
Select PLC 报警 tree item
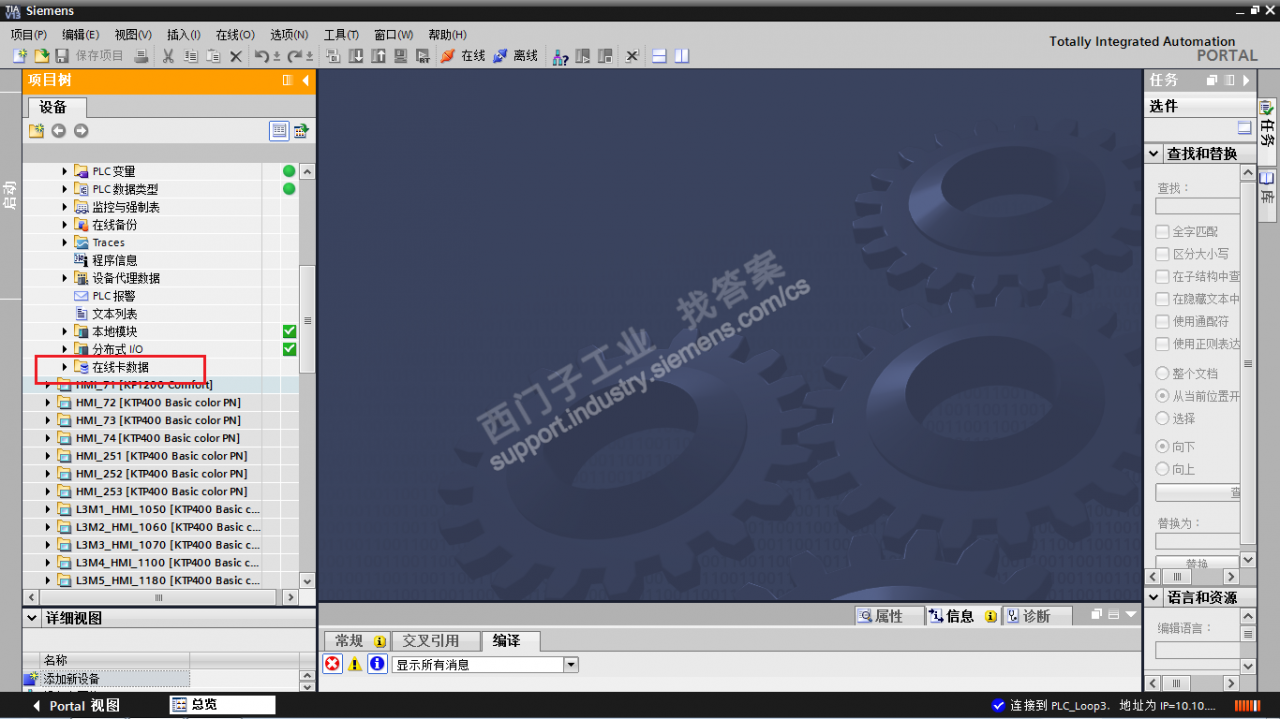click(x=114, y=296)
